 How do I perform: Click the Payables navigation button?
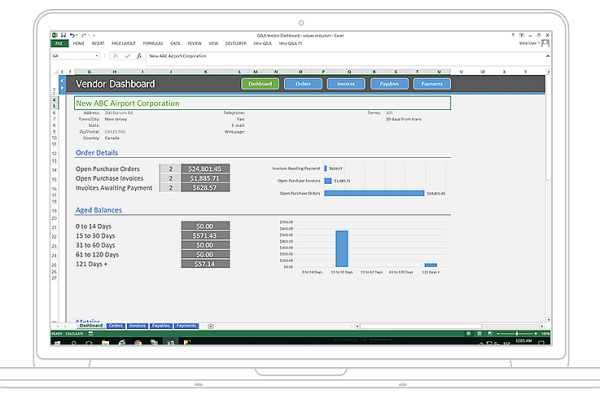[x=389, y=84]
